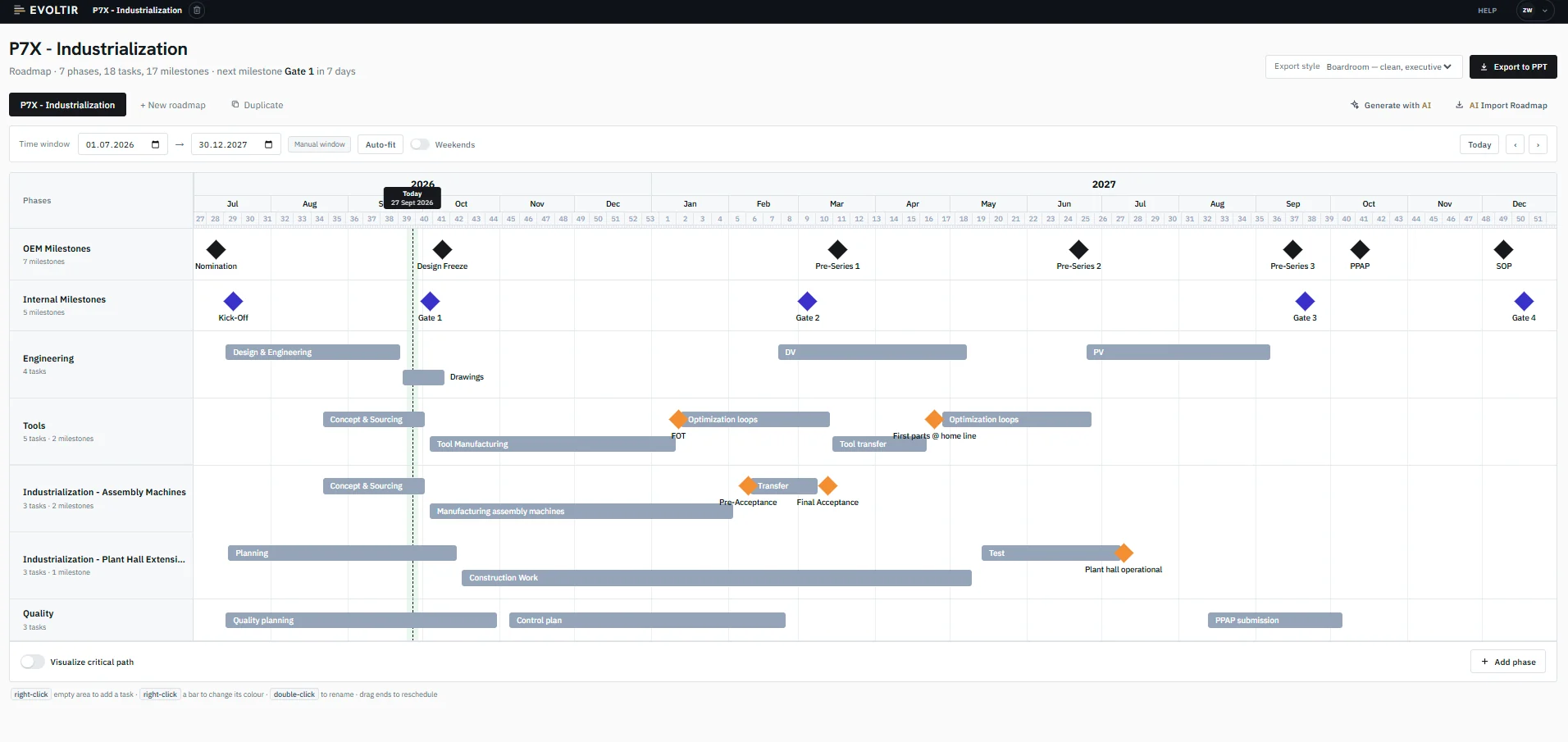Click the PPAP submission task bar

click(x=1275, y=621)
